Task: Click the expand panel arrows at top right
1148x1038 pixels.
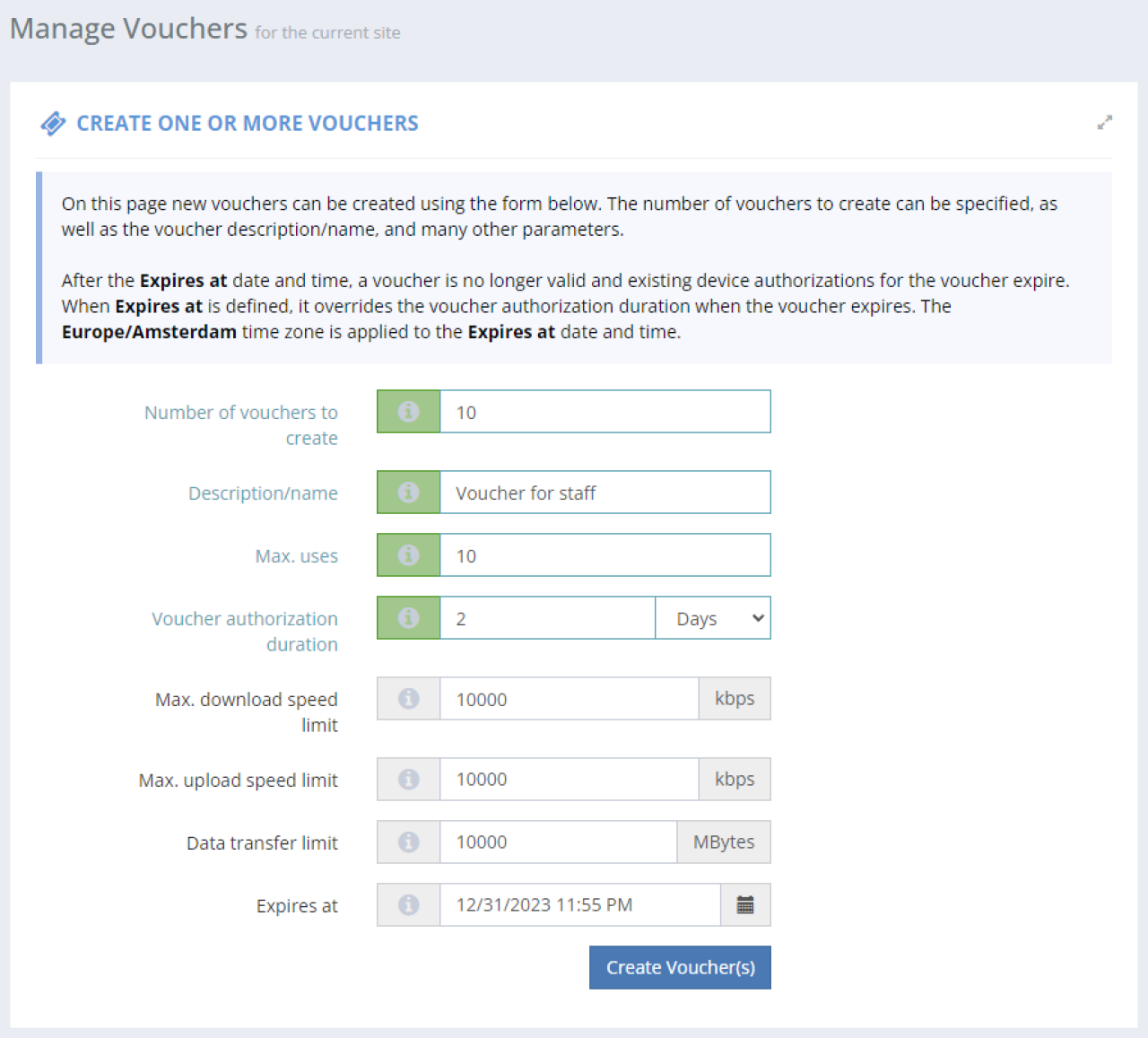Action: coord(1104,123)
